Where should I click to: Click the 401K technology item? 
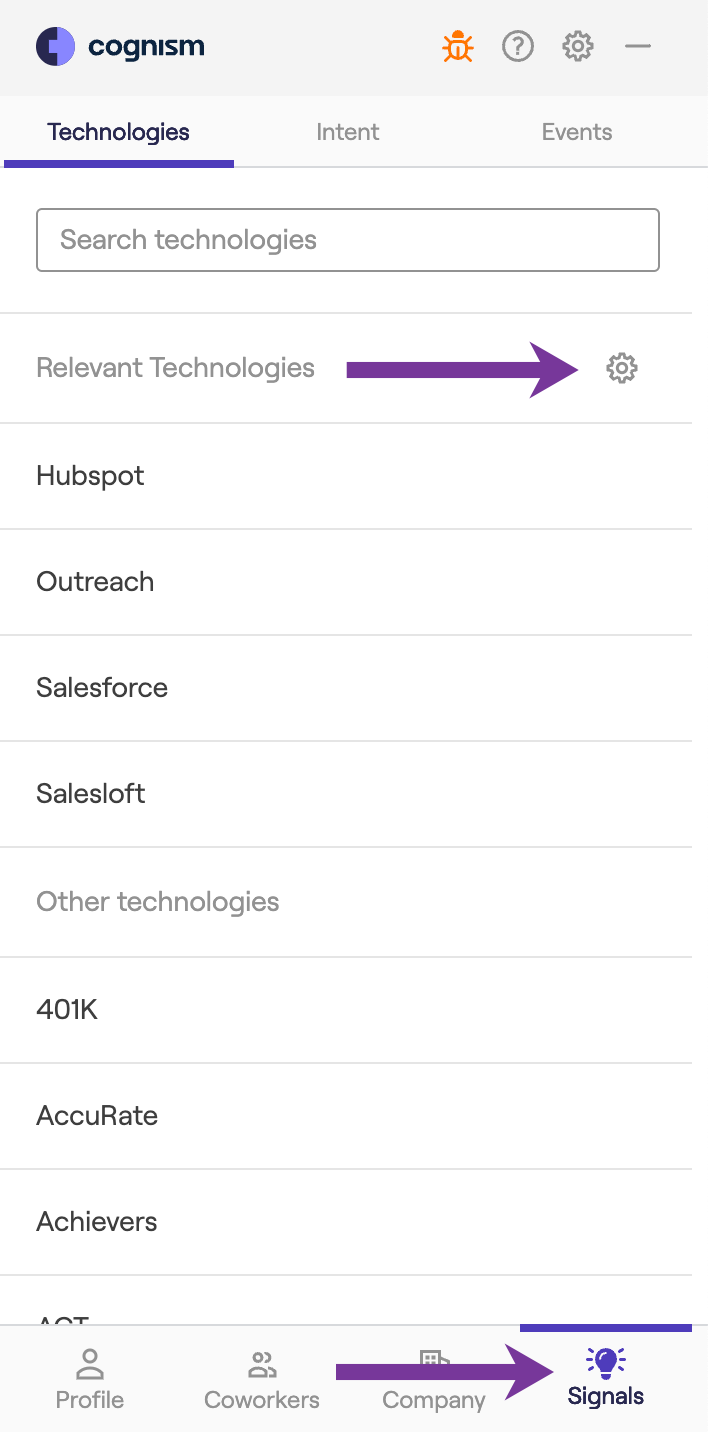click(67, 1010)
